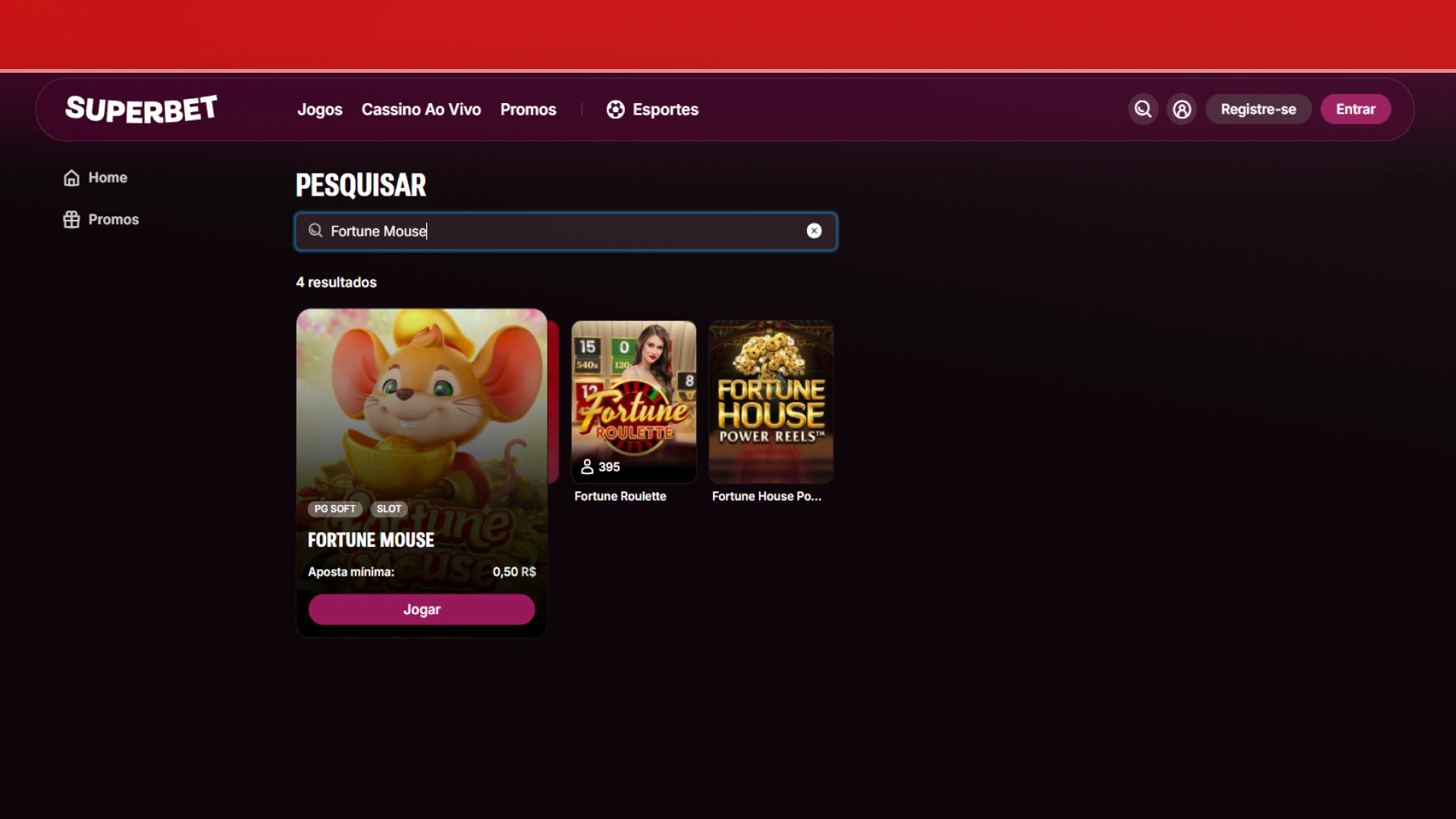This screenshot has height=819, width=1456.
Task: Click the 395 players count
Action: click(601, 467)
